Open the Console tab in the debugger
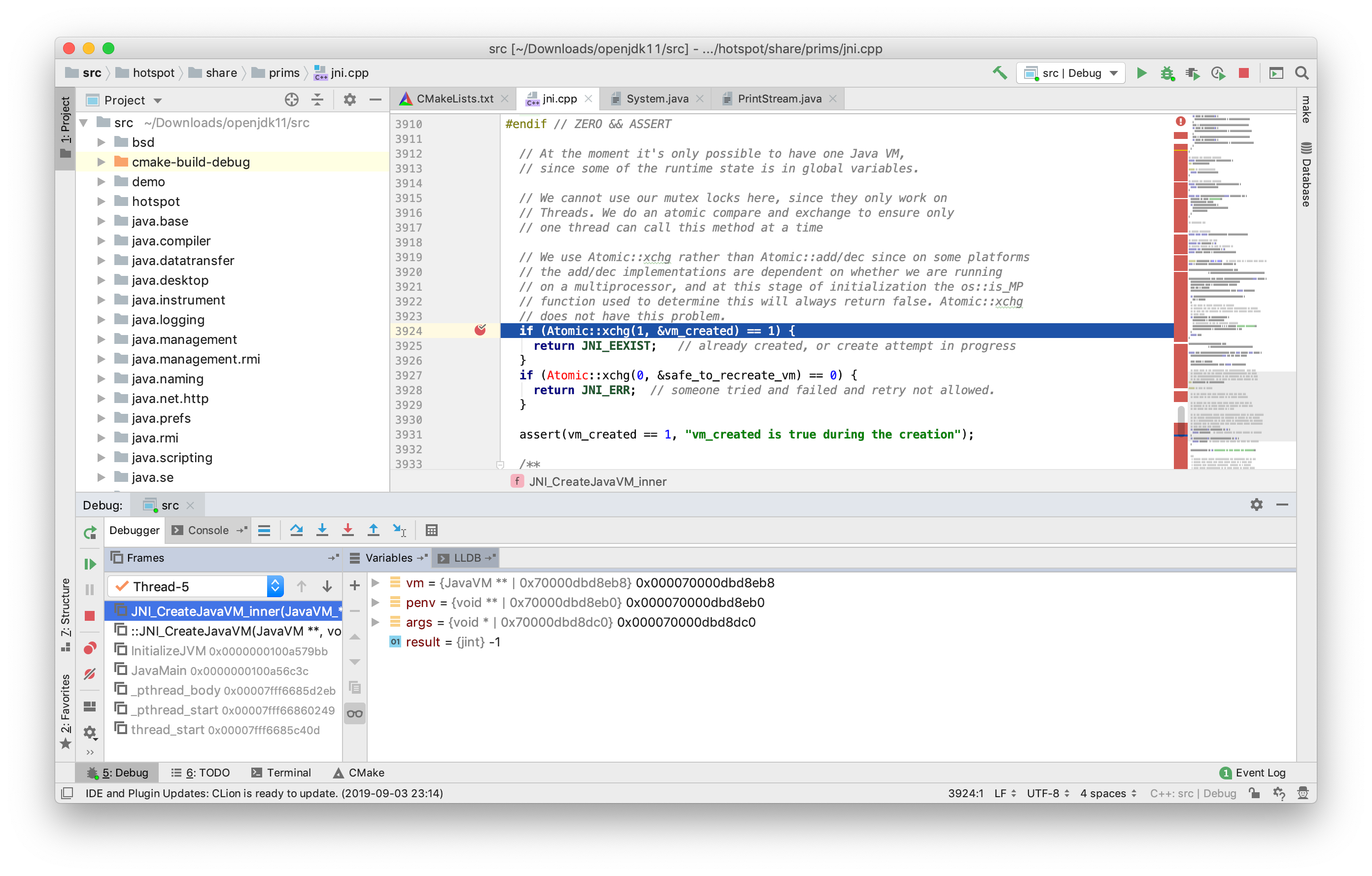 (208, 530)
